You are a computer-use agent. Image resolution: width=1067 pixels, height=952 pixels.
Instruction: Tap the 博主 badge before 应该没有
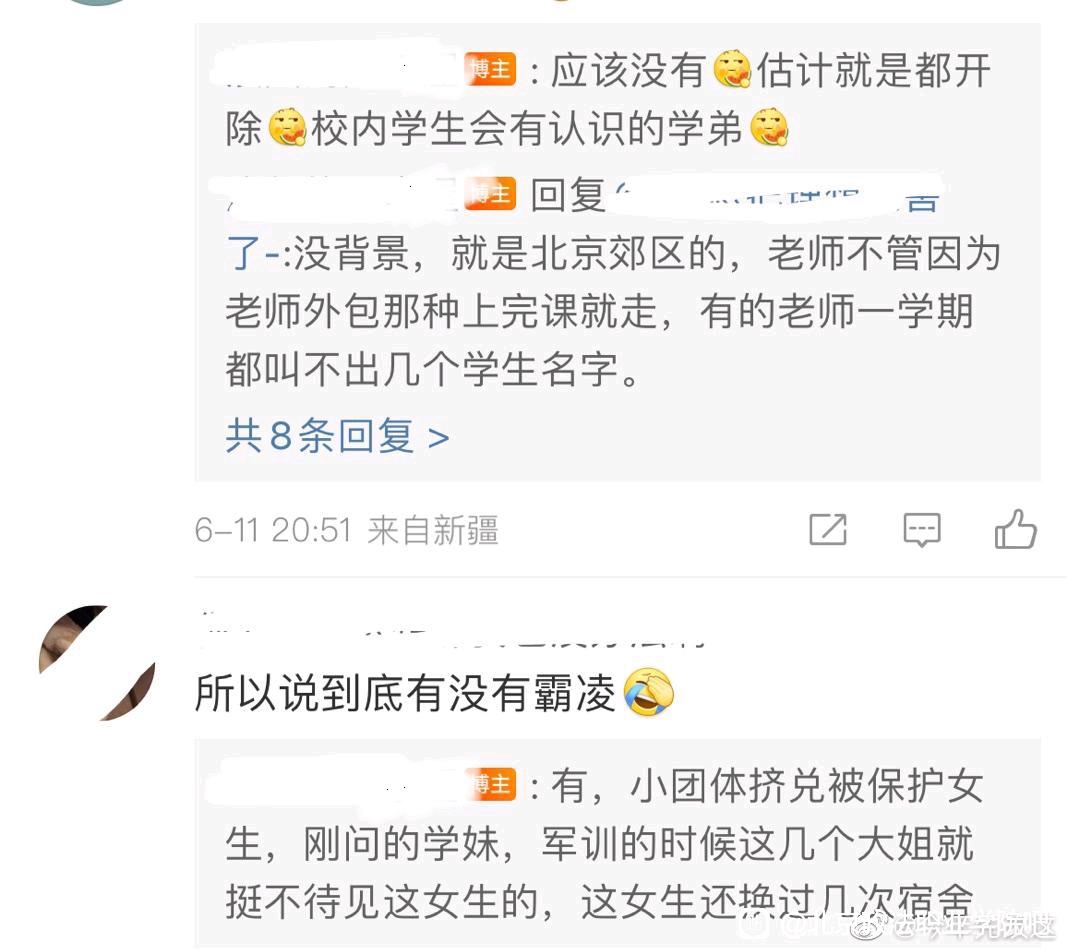(x=490, y=69)
